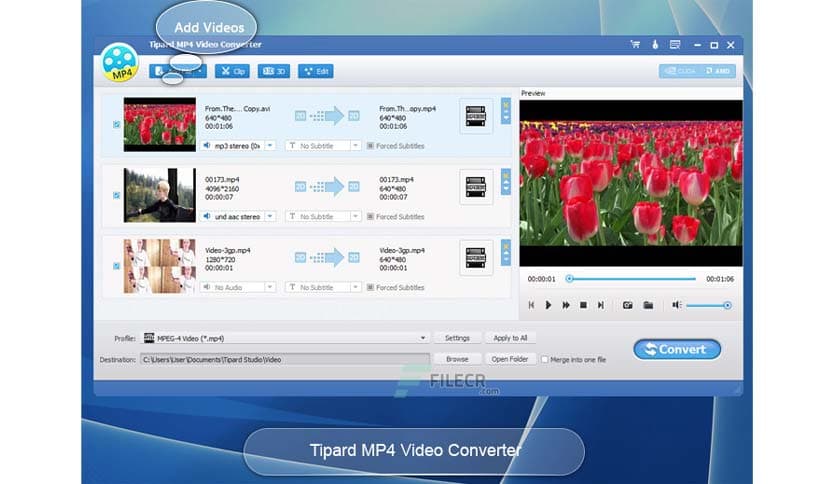Take a snapshot of the preview
The width and height of the screenshot is (836, 484).
pos(628,305)
